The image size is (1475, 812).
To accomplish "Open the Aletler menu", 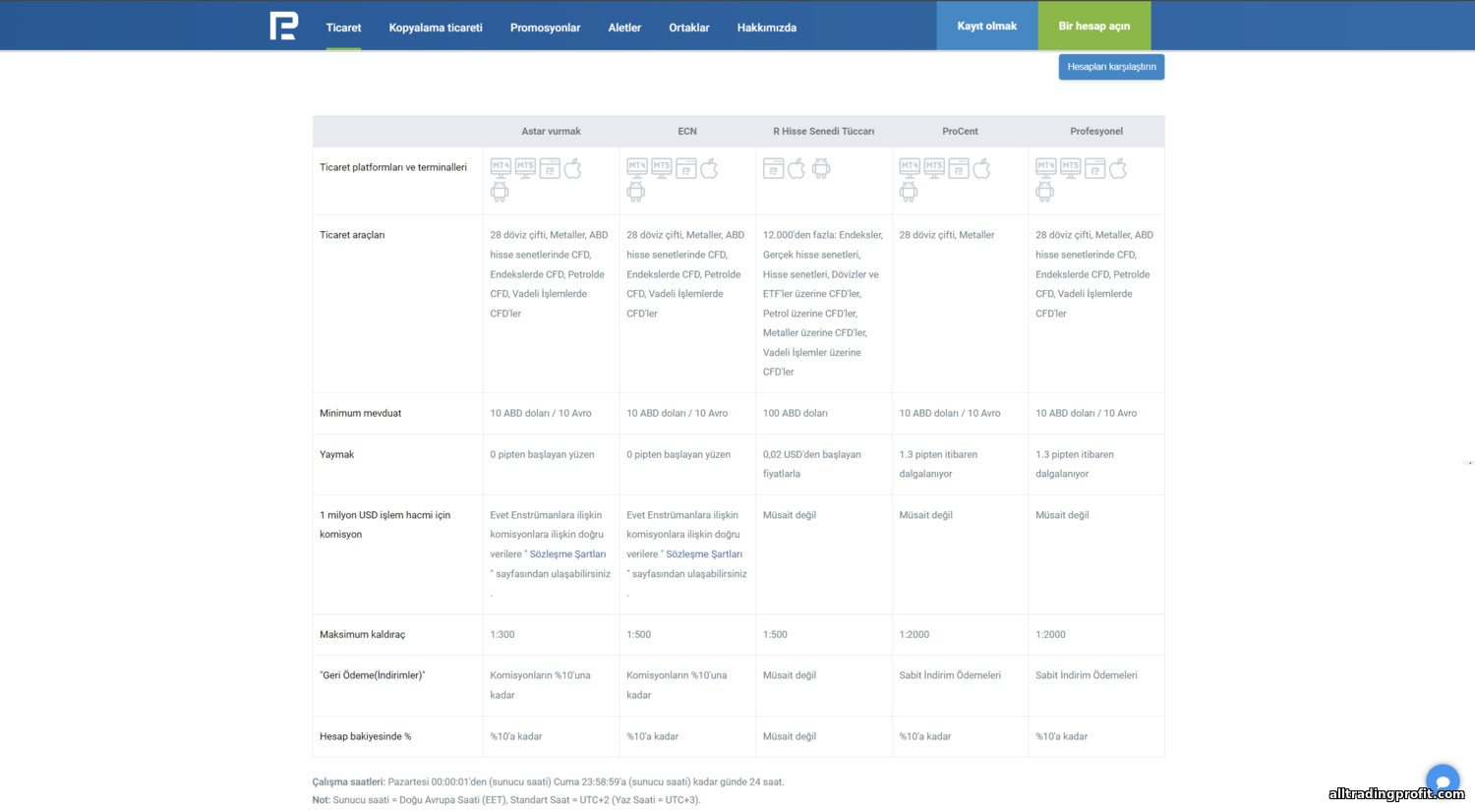I will (624, 28).
